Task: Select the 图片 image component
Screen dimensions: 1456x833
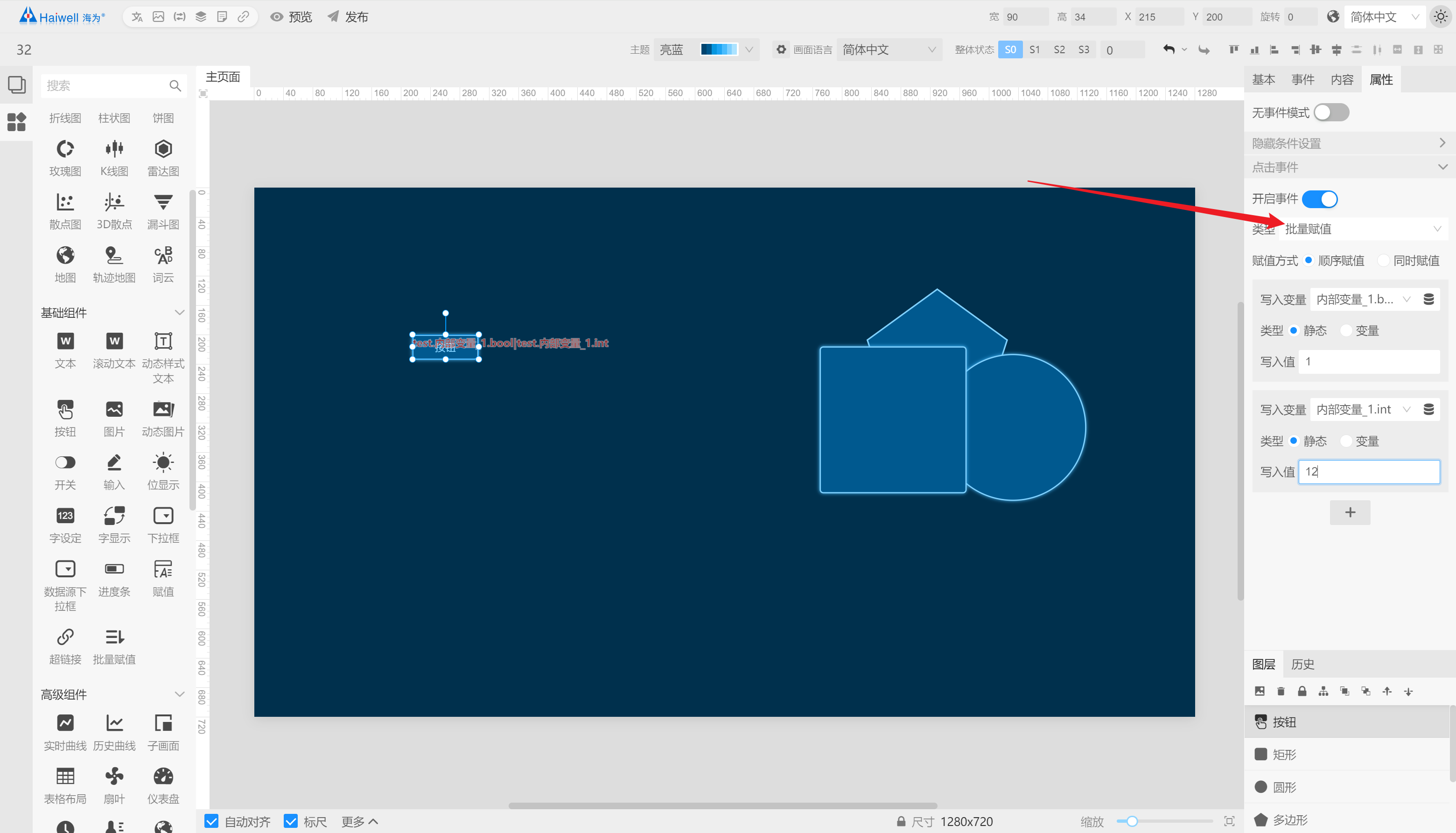Action: pyautogui.click(x=114, y=418)
